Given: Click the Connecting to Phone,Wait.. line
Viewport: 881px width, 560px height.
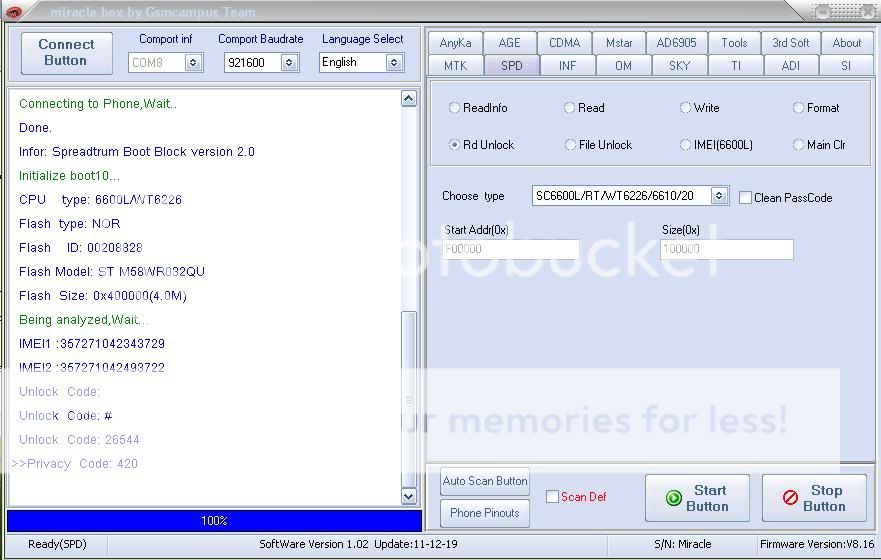Looking at the screenshot, I should 98,103.
